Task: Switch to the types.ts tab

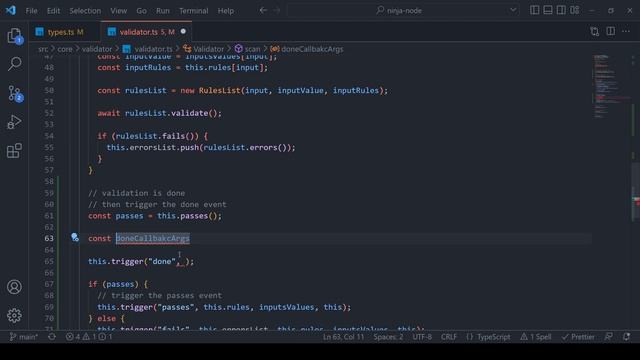Action: pyautogui.click(x=64, y=32)
